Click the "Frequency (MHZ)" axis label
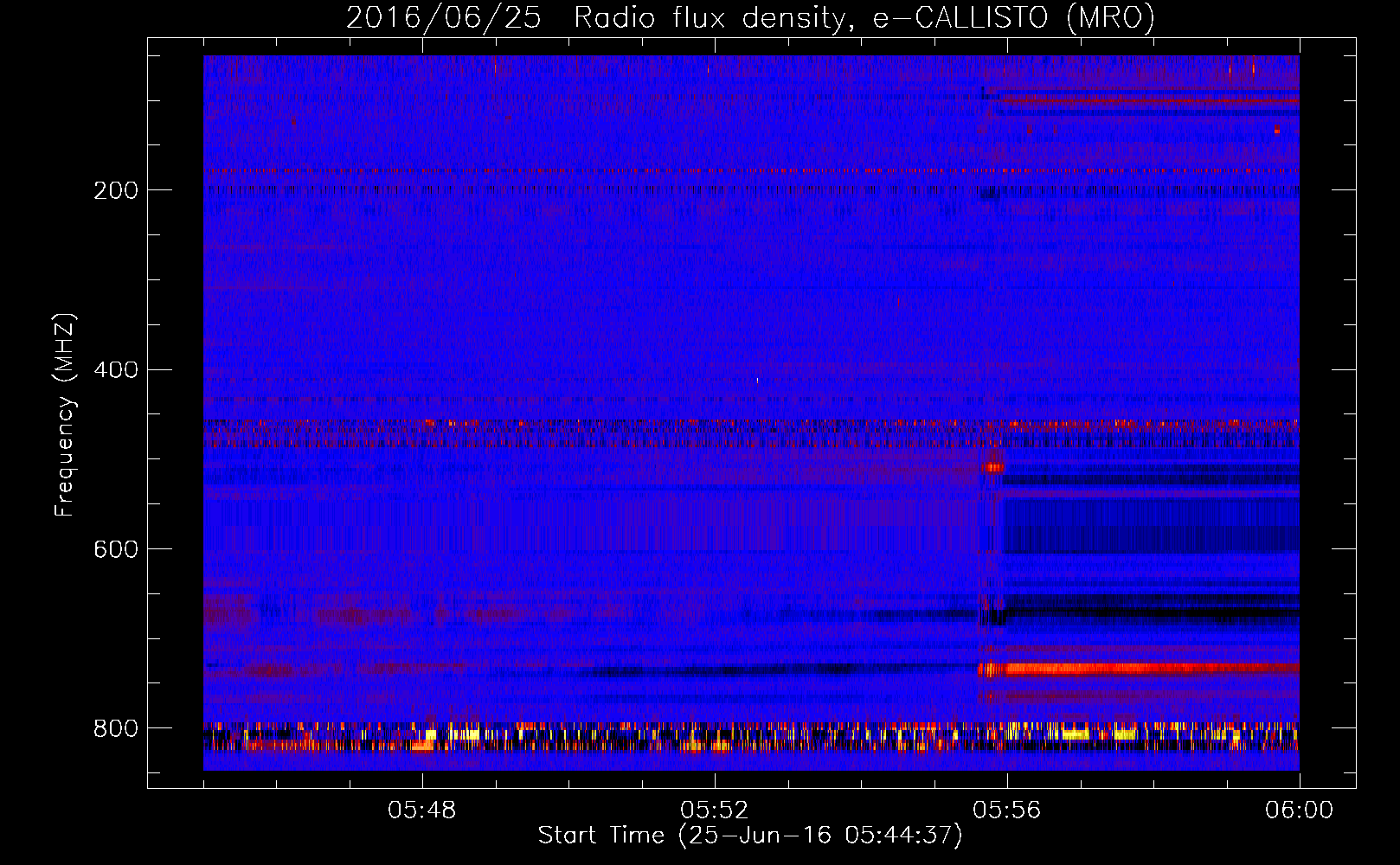1400x865 pixels. click(x=65, y=415)
